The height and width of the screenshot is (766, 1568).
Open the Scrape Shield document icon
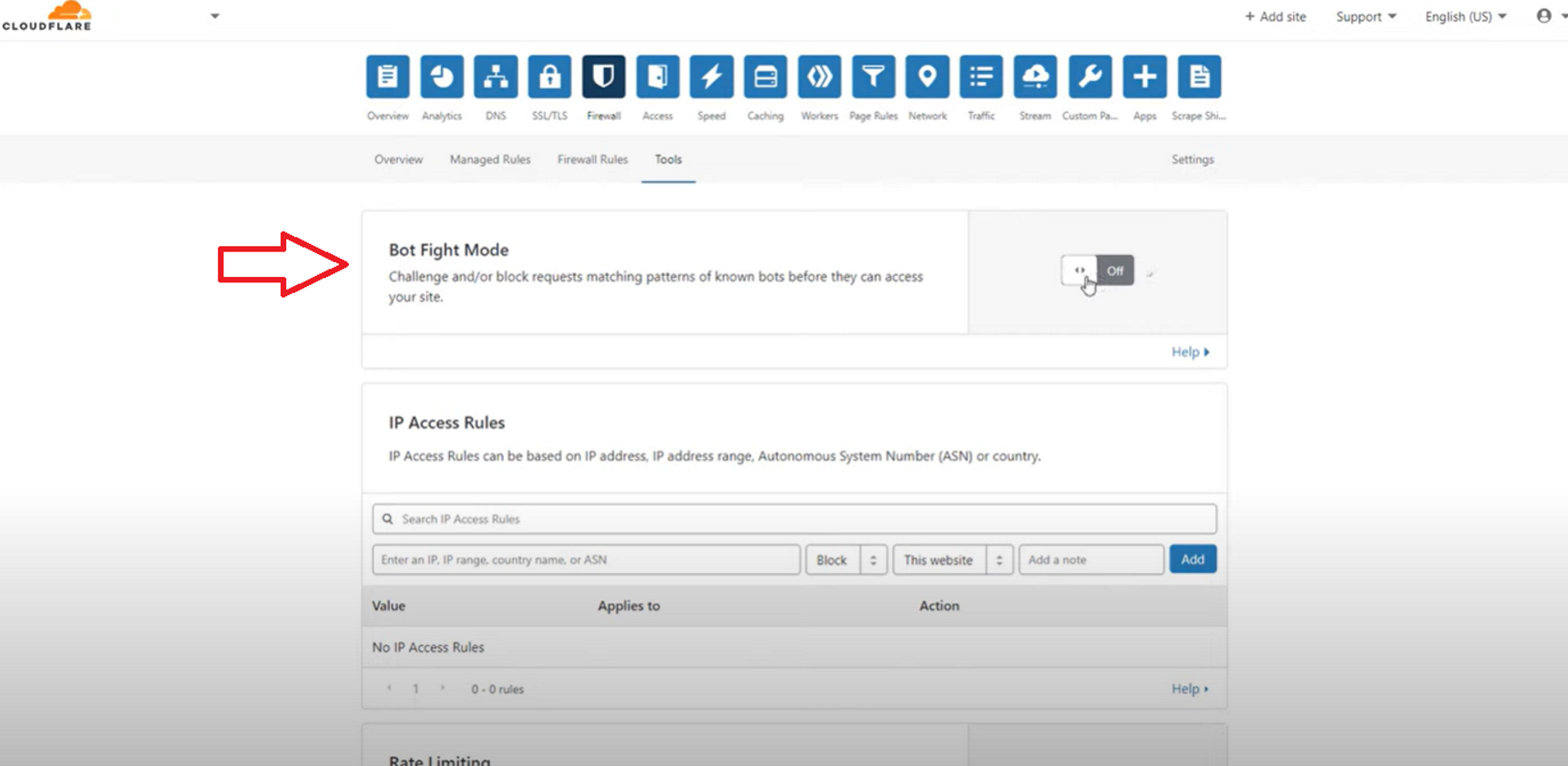click(x=1199, y=77)
